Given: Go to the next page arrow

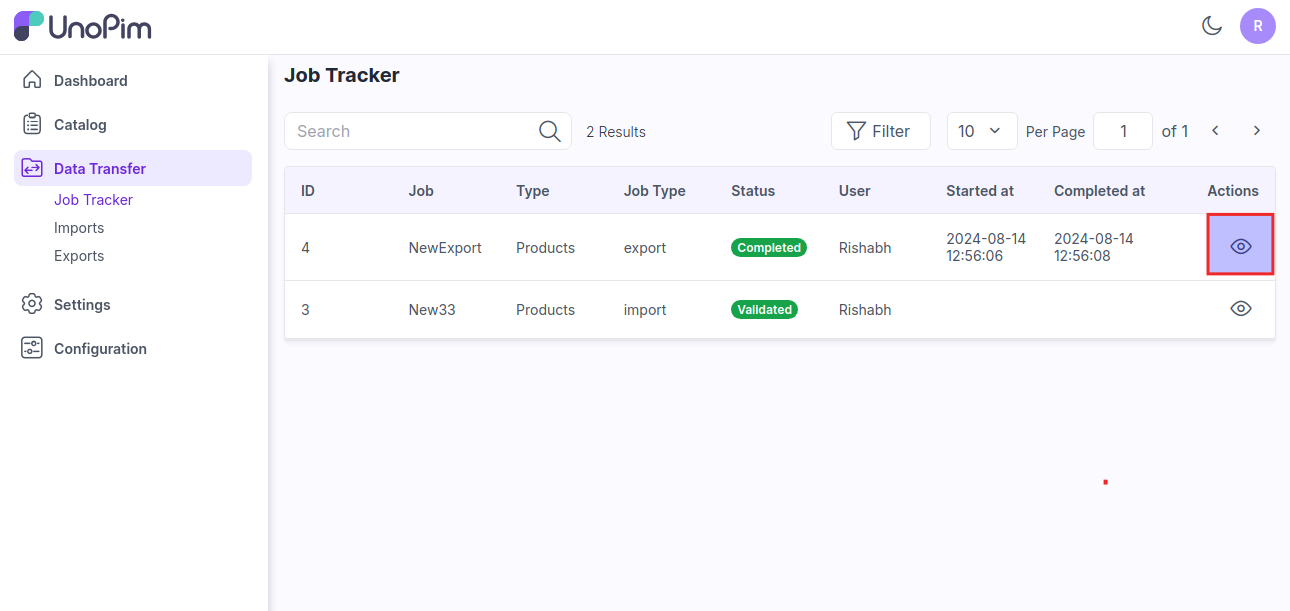Looking at the screenshot, I should click(x=1257, y=131).
